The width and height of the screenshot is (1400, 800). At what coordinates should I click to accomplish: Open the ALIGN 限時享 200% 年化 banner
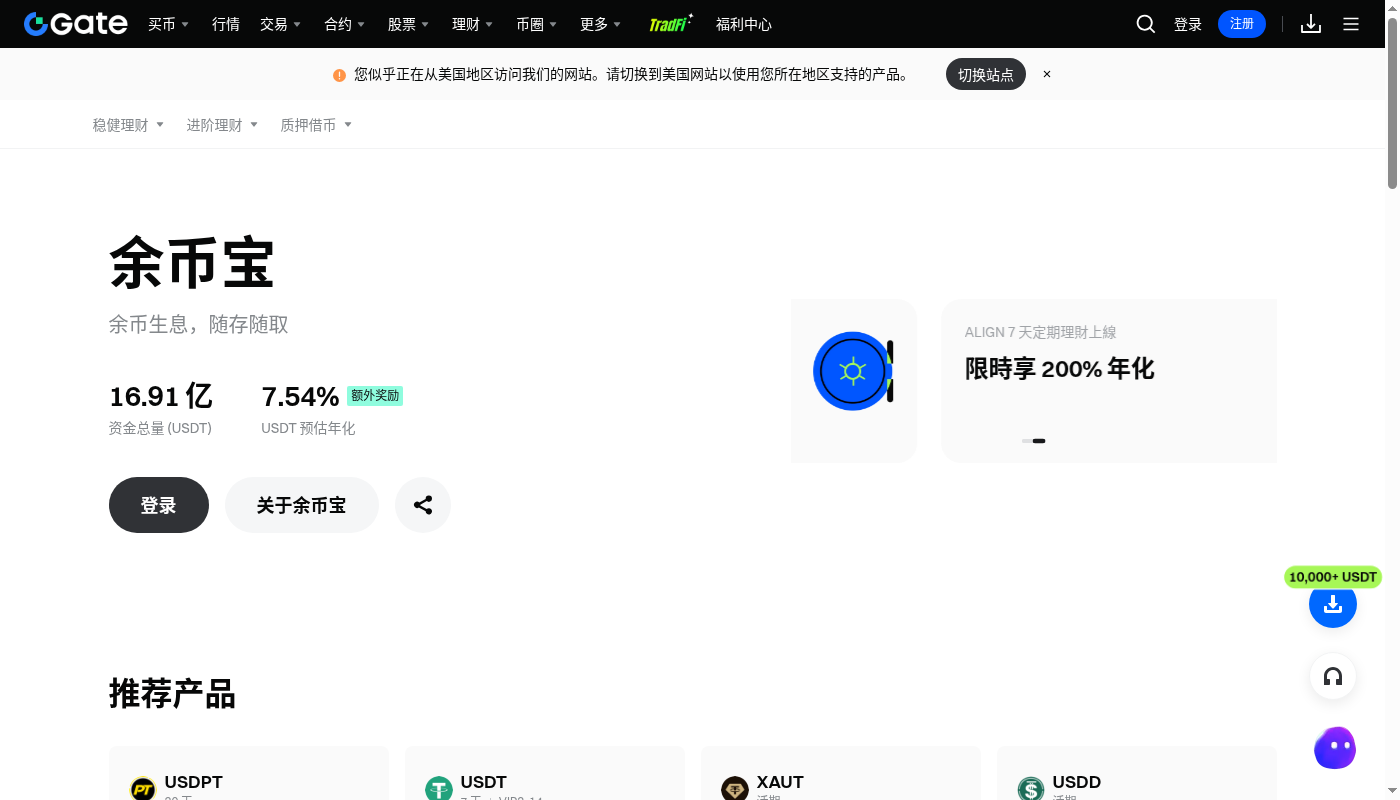pyautogui.click(x=1109, y=381)
